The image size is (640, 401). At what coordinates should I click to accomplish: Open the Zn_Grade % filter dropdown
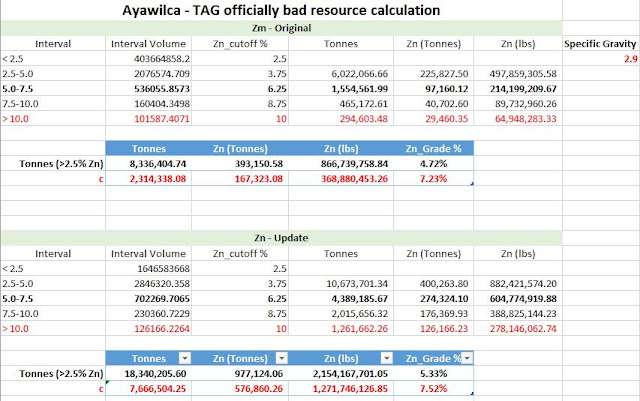coord(467,359)
